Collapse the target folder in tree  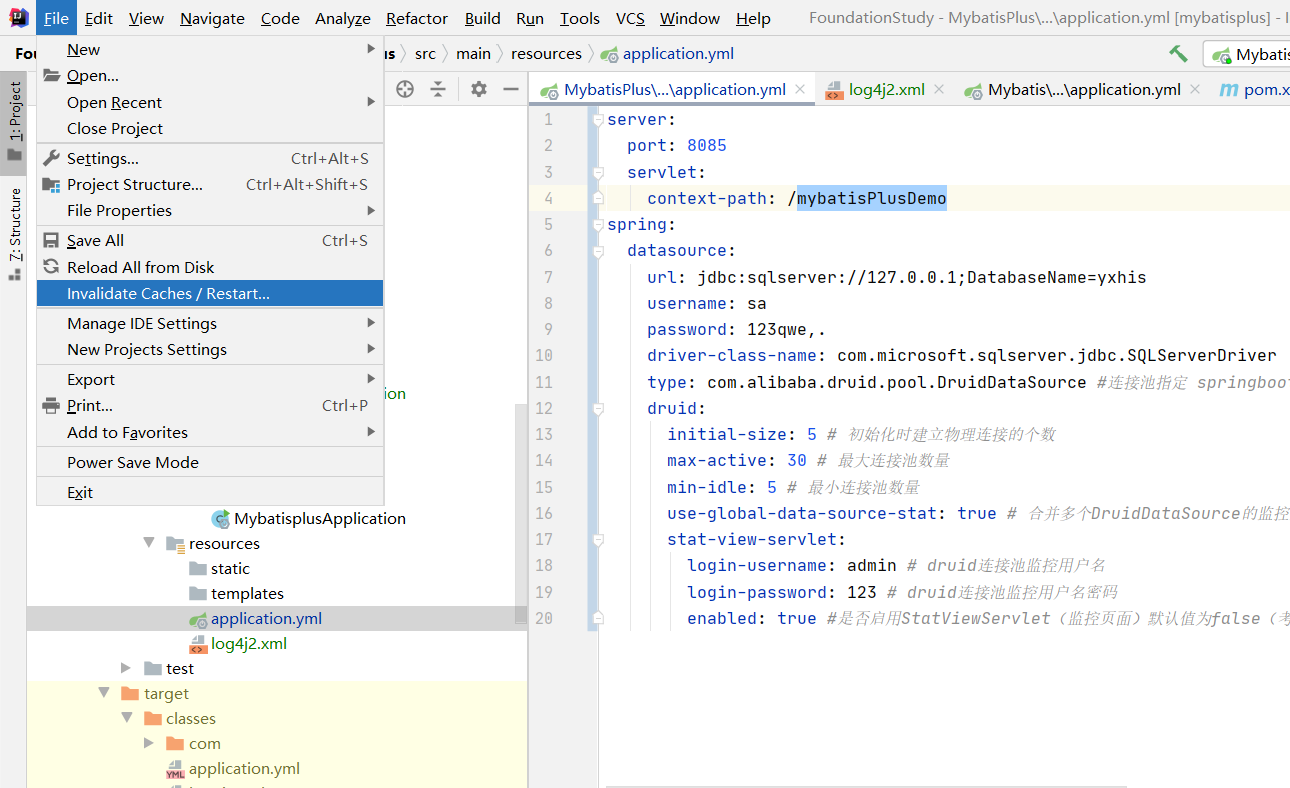pos(104,693)
